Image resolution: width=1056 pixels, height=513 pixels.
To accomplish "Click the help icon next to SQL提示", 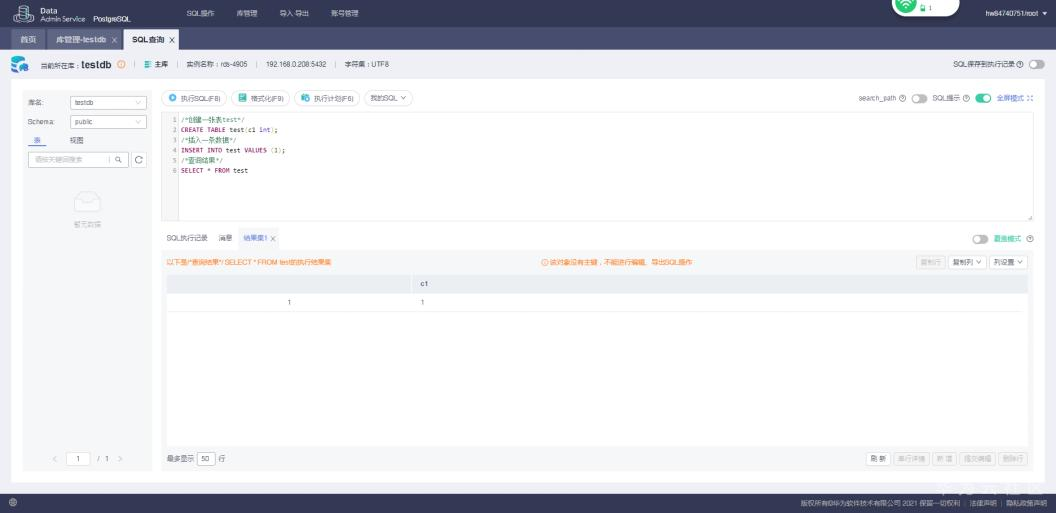I will (x=966, y=98).
